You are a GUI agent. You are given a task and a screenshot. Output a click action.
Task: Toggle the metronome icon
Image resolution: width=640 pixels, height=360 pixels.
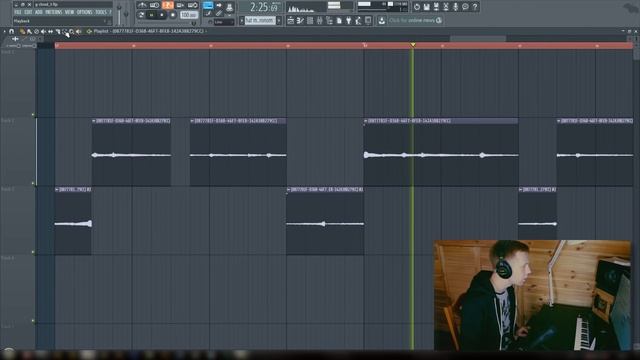pyautogui.click(x=142, y=5)
